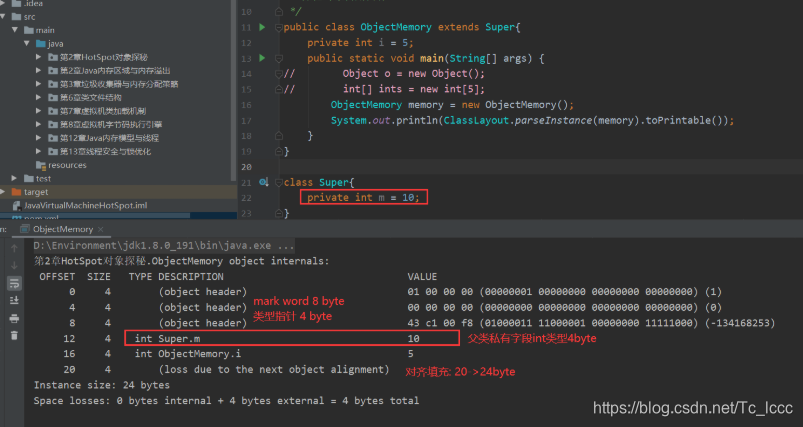Click fold end marker at line 23
803x427 pixels.
[x=279, y=213]
